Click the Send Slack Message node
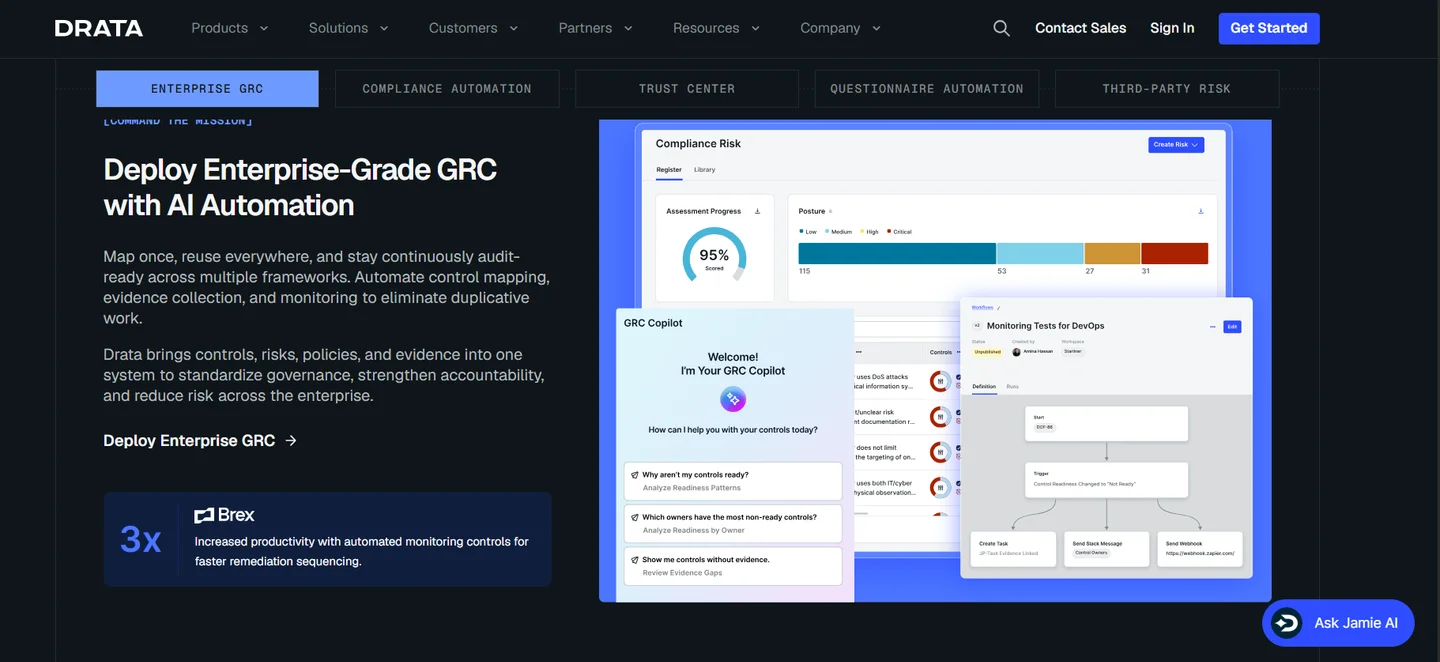Viewport: 1440px width, 662px height. (1106, 549)
